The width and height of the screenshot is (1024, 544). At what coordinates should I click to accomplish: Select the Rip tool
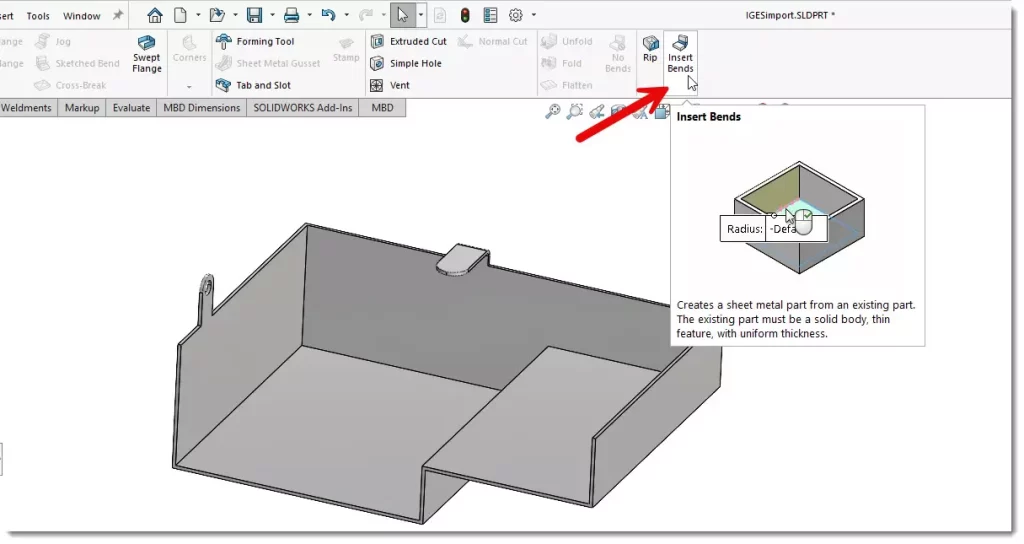point(650,49)
